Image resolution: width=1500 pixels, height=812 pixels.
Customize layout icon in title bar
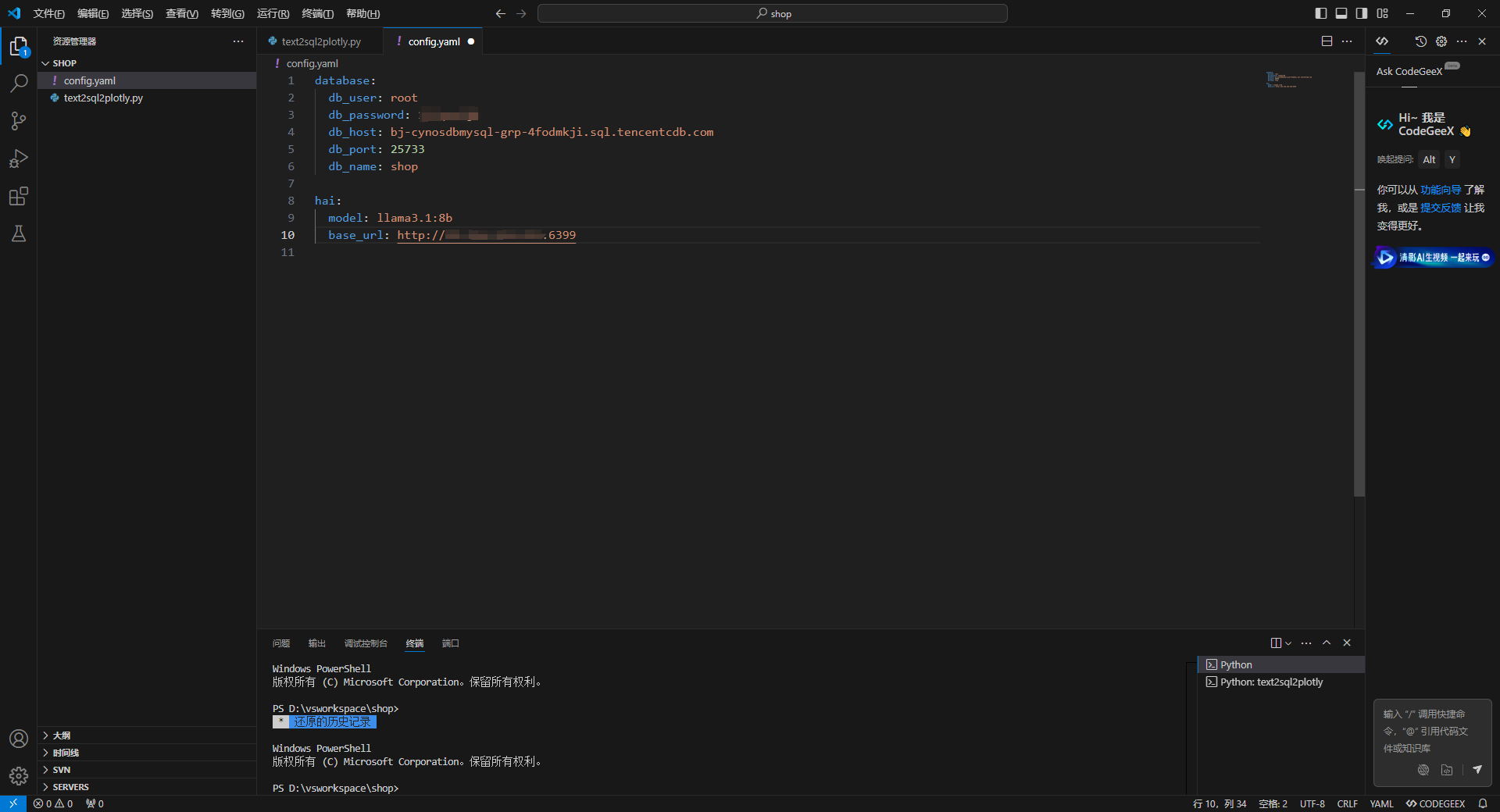[x=1383, y=13]
